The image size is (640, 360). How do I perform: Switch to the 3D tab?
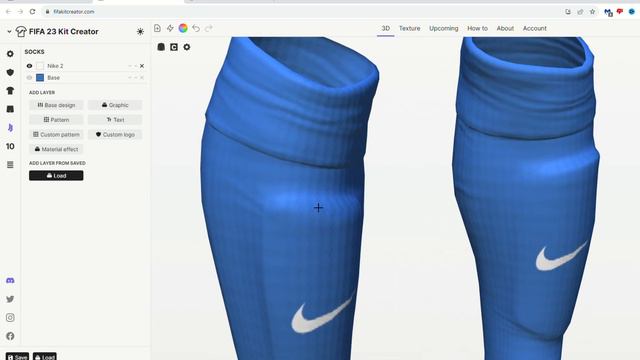pos(386,28)
